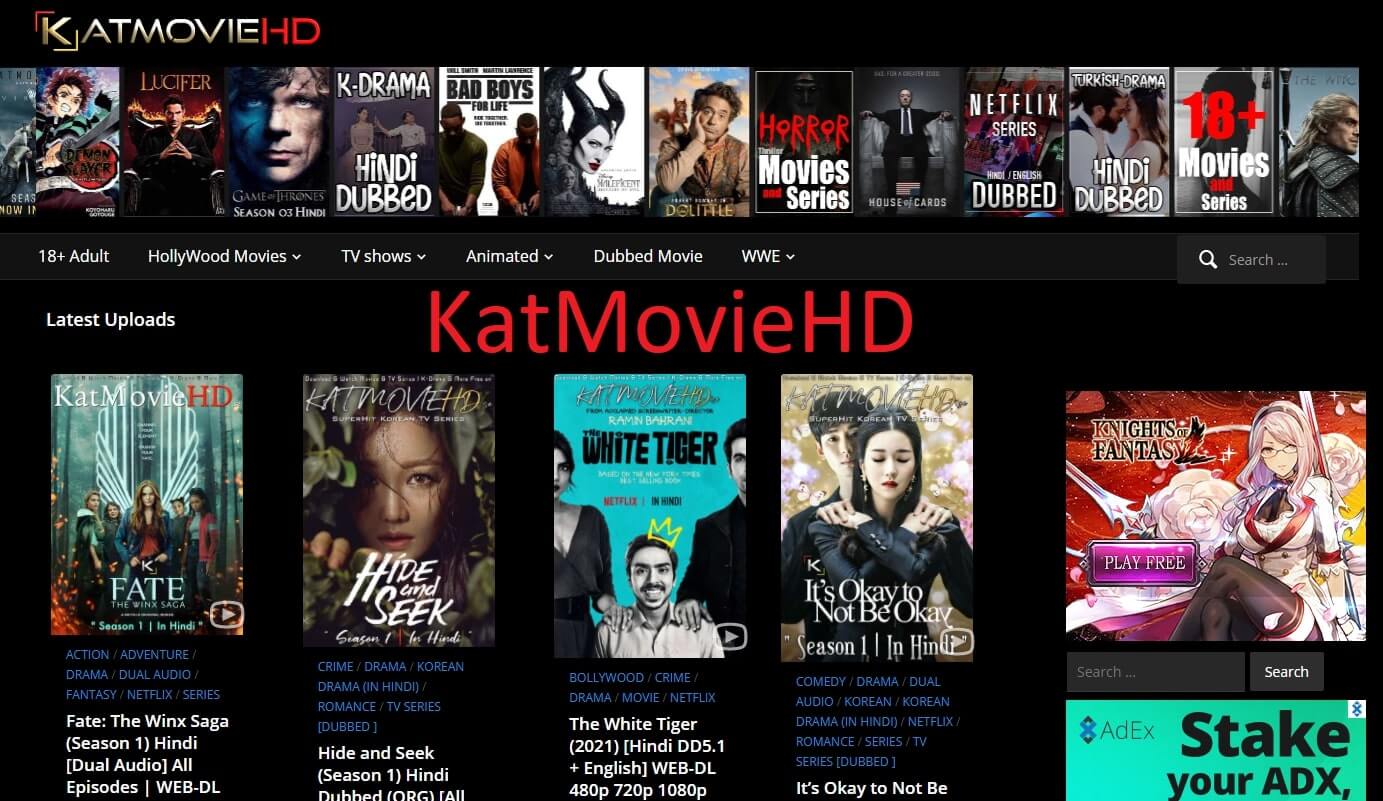Open Horror Movies and Series banner

[804, 141]
